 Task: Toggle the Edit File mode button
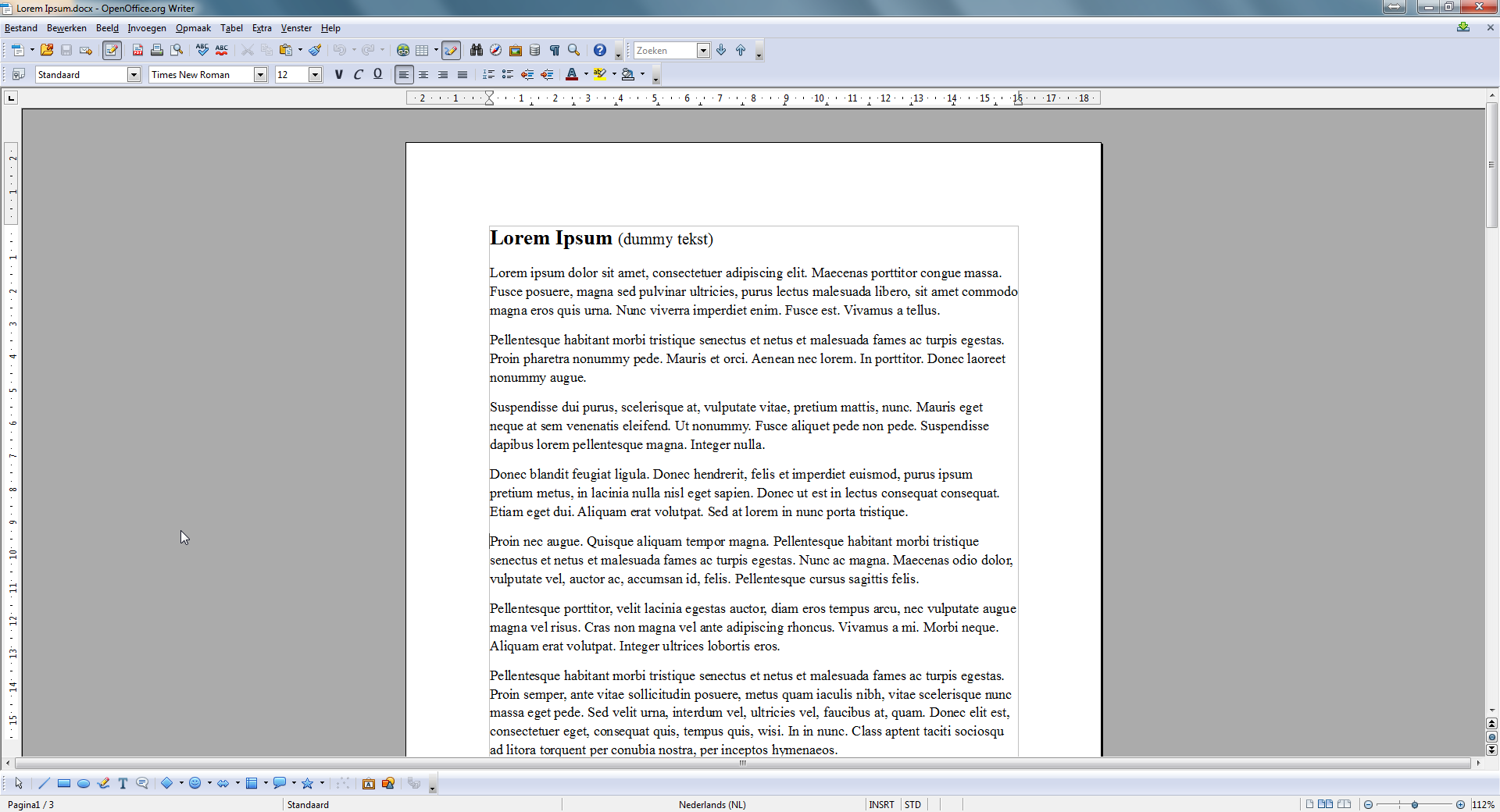[112, 51]
